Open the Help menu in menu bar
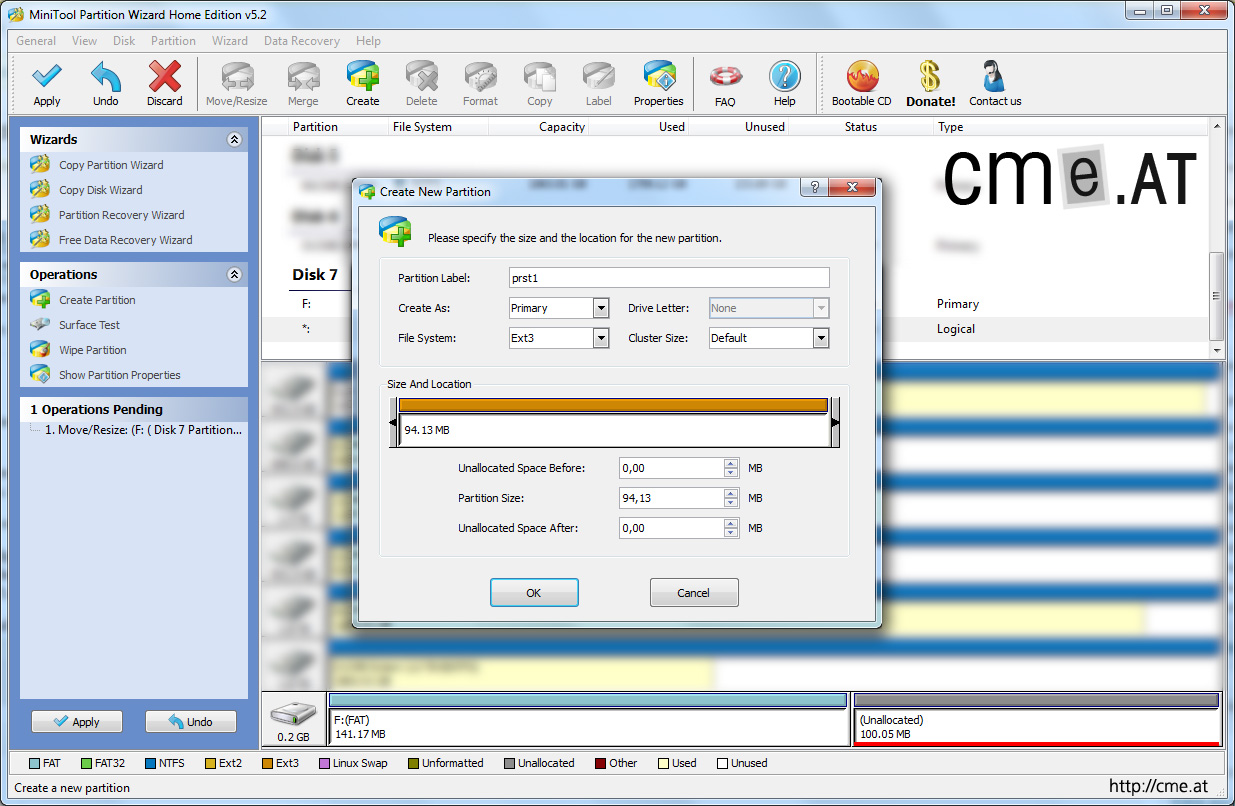The image size is (1235, 806). point(368,41)
